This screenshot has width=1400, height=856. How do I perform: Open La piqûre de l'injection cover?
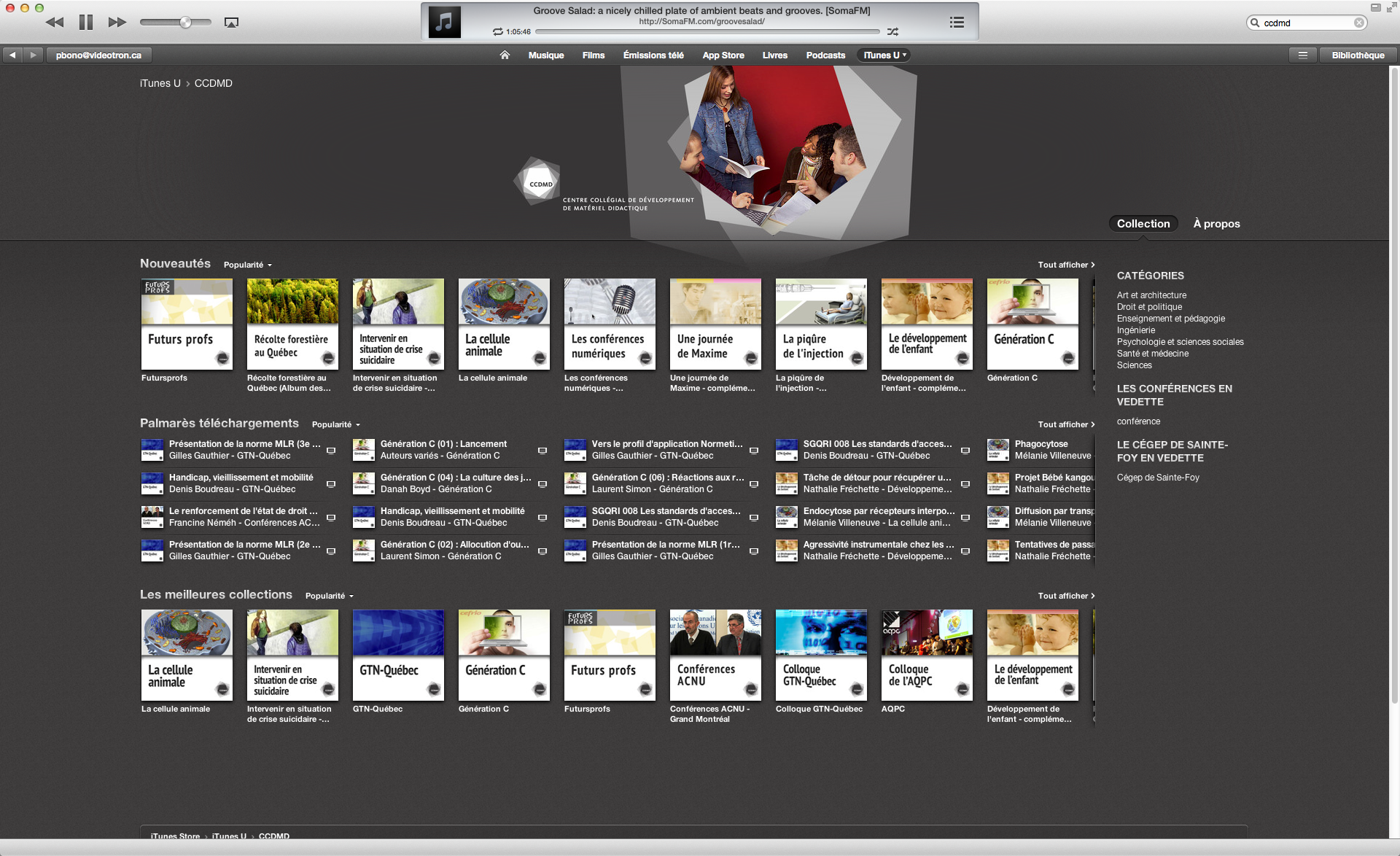[821, 324]
